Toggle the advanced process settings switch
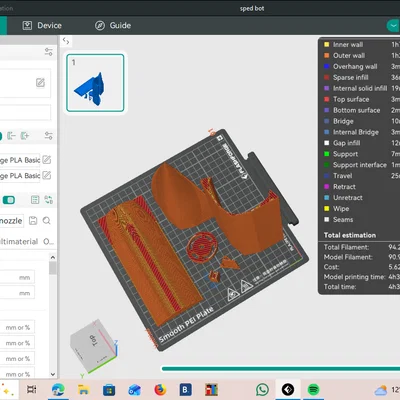Image resolution: width=400 pixels, height=400 pixels. [x=9, y=200]
